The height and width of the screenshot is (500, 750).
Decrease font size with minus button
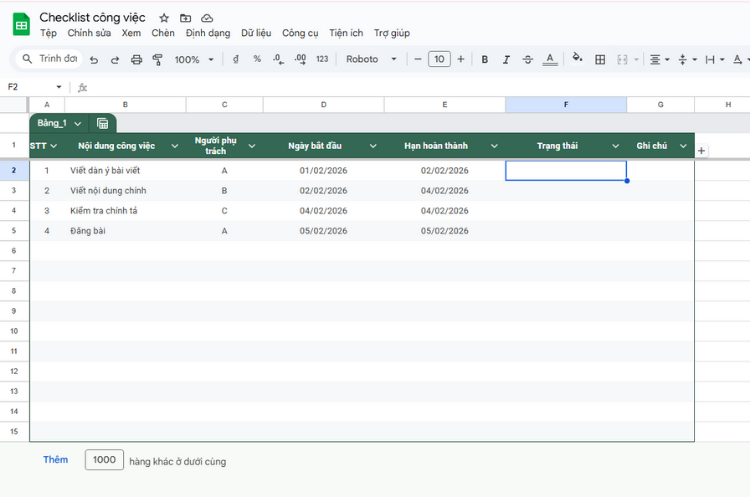[418, 59]
